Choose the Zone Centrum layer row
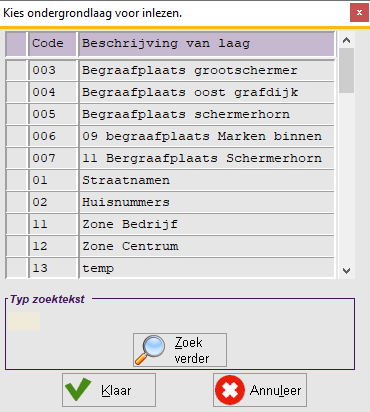 pos(170,246)
